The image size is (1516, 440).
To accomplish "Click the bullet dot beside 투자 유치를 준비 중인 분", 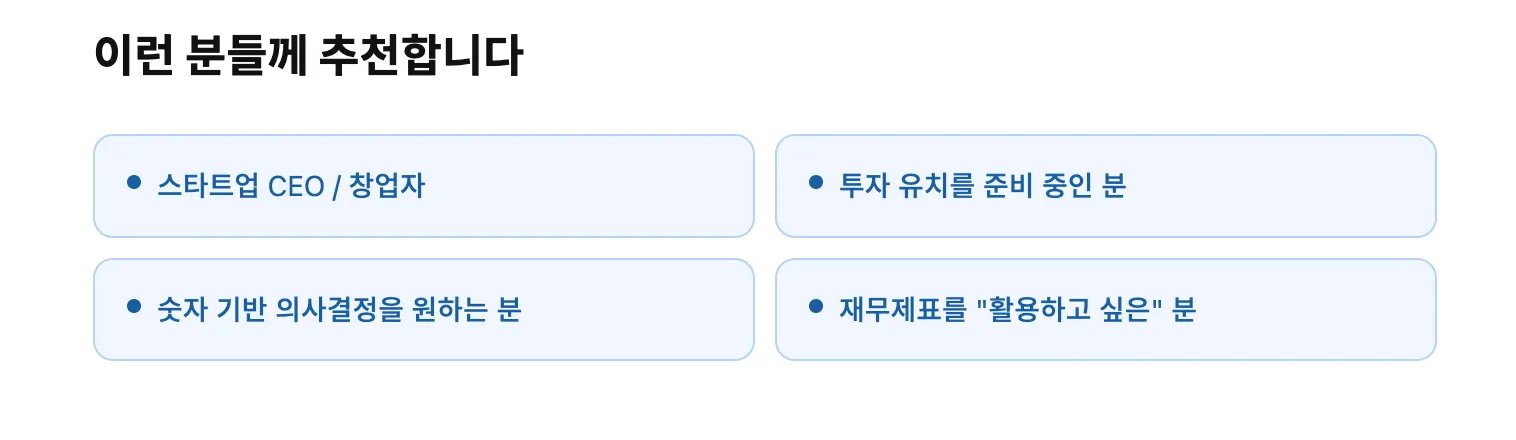I will pos(816,183).
